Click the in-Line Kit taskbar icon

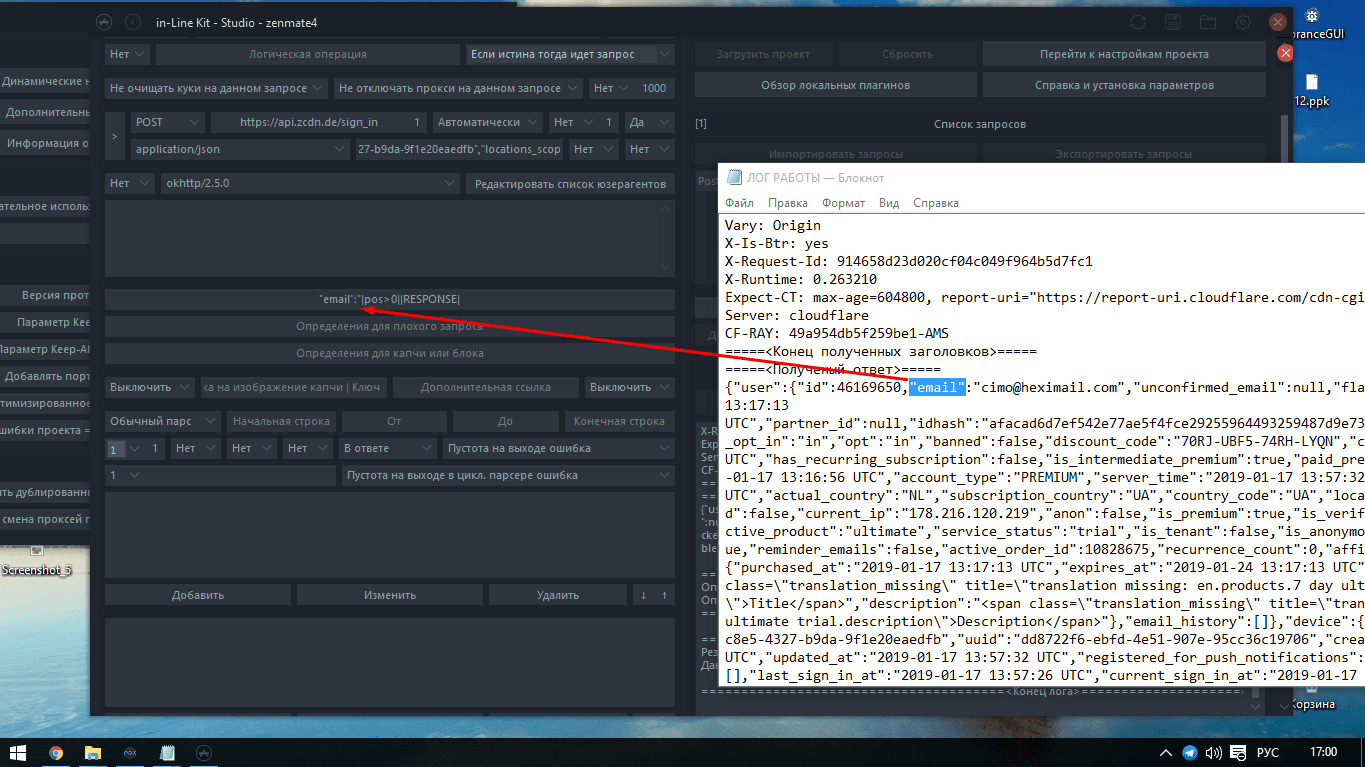click(x=203, y=752)
